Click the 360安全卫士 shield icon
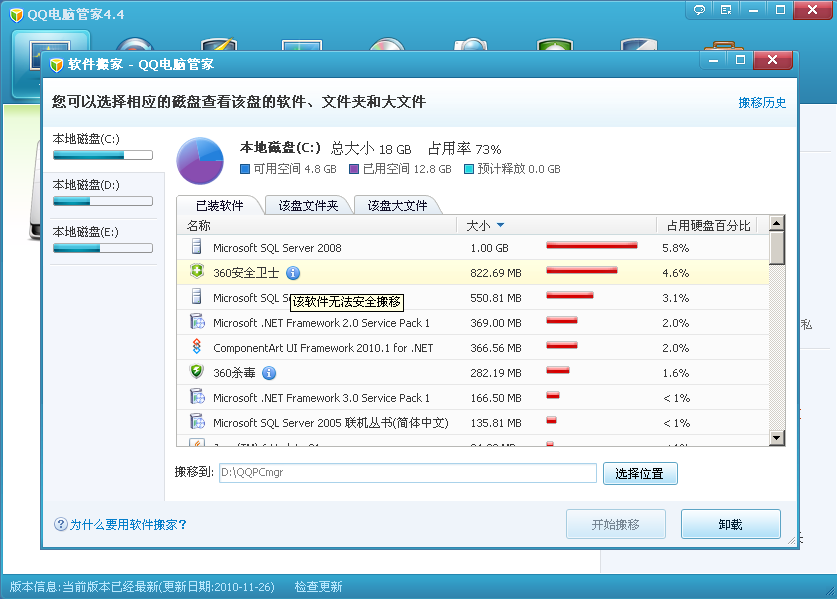 (x=197, y=272)
